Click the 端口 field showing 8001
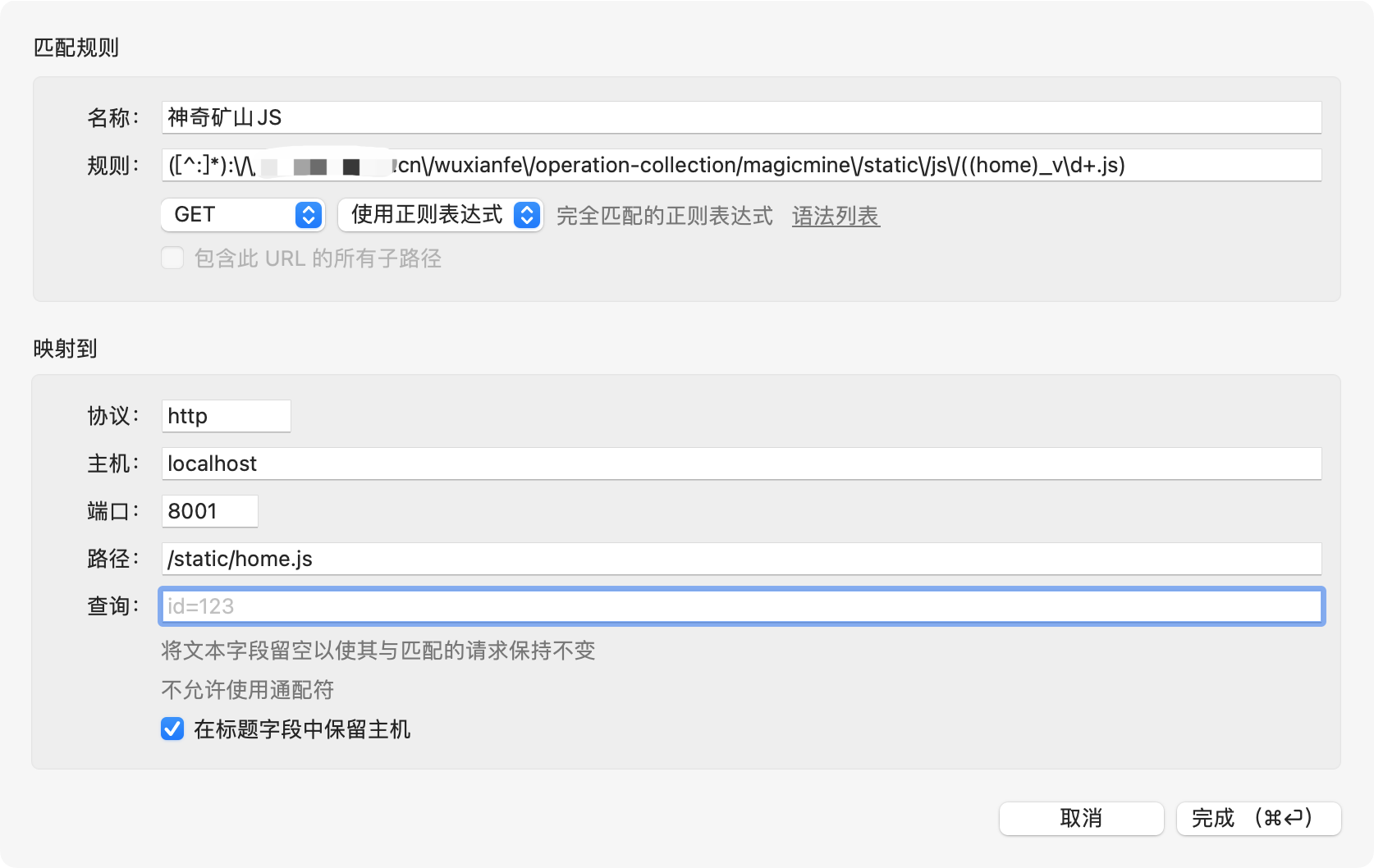Image resolution: width=1374 pixels, height=868 pixels. [x=209, y=510]
